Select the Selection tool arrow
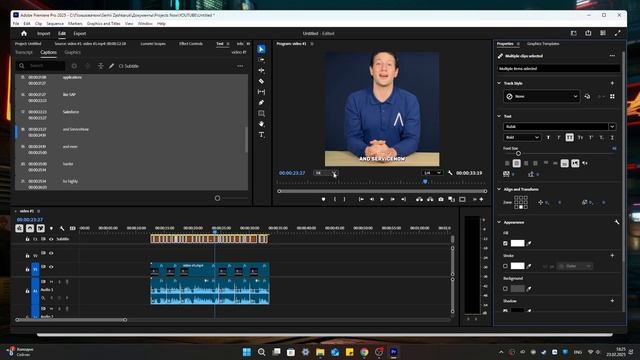 [262, 49]
